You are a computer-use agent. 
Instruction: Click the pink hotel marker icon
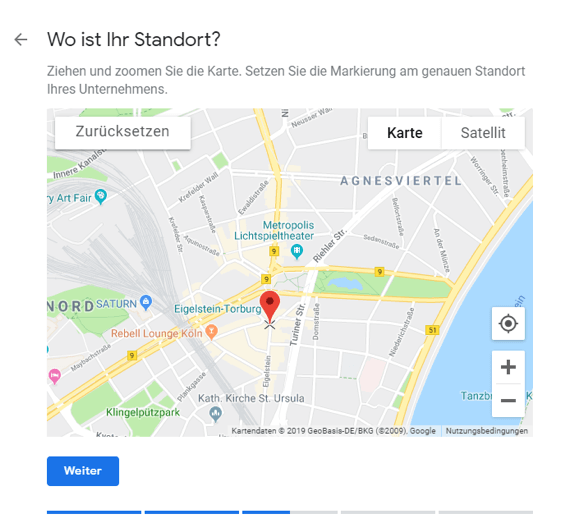[x=55, y=376]
